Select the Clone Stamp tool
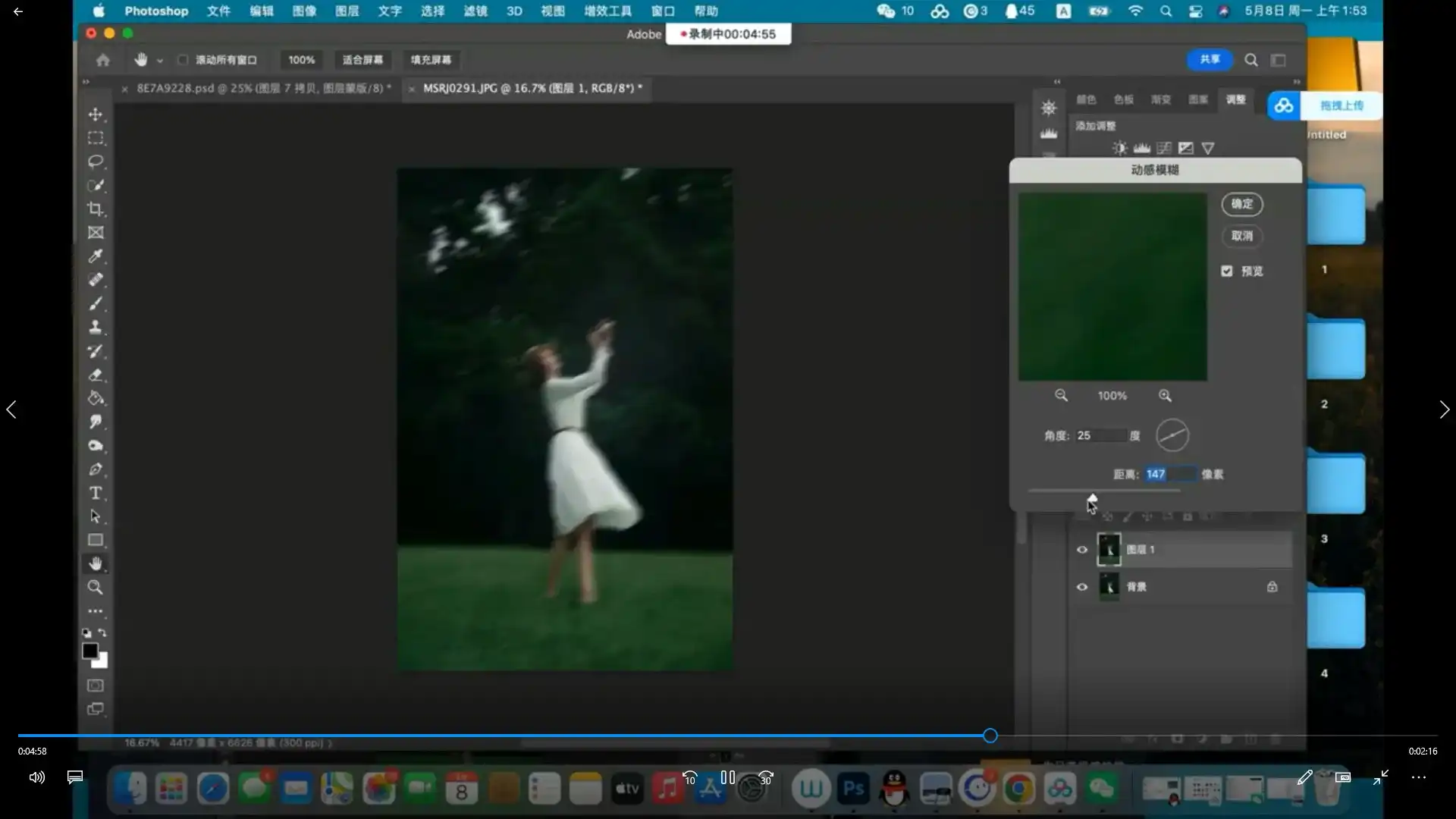The width and height of the screenshot is (1456, 819). 96,328
